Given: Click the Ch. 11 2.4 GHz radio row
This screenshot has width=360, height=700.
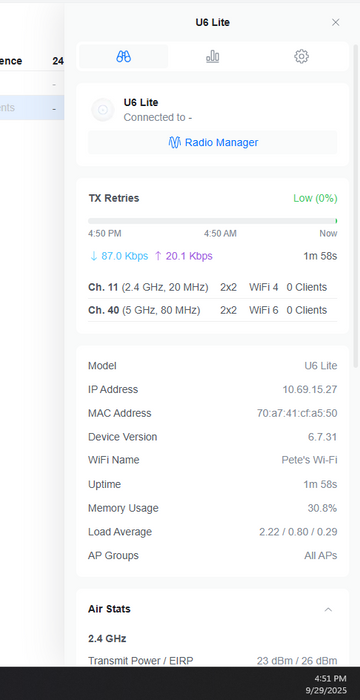Looking at the screenshot, I should (213, 288).
